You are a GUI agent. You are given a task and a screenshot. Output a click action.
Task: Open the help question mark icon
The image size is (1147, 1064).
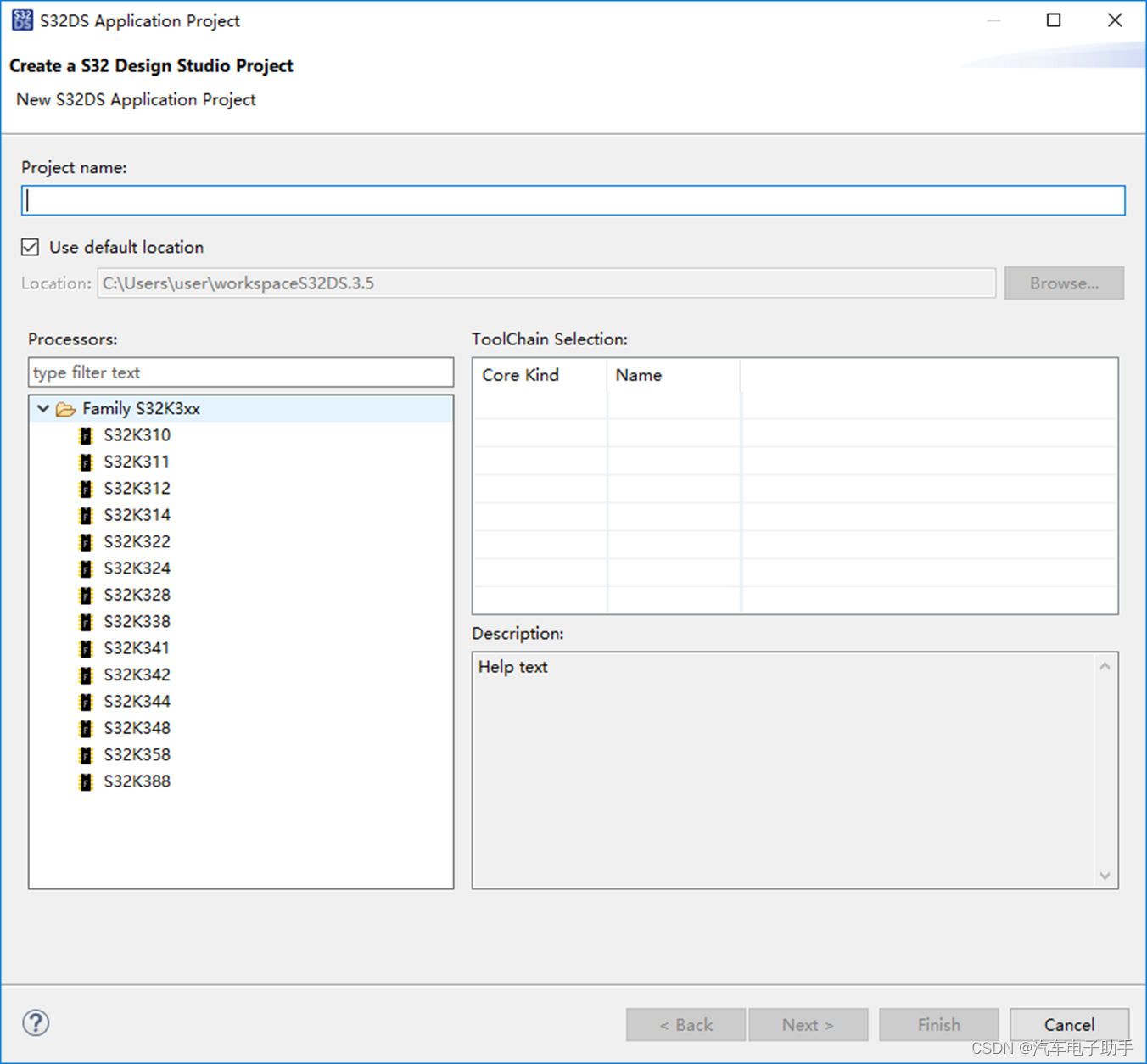36,1022
